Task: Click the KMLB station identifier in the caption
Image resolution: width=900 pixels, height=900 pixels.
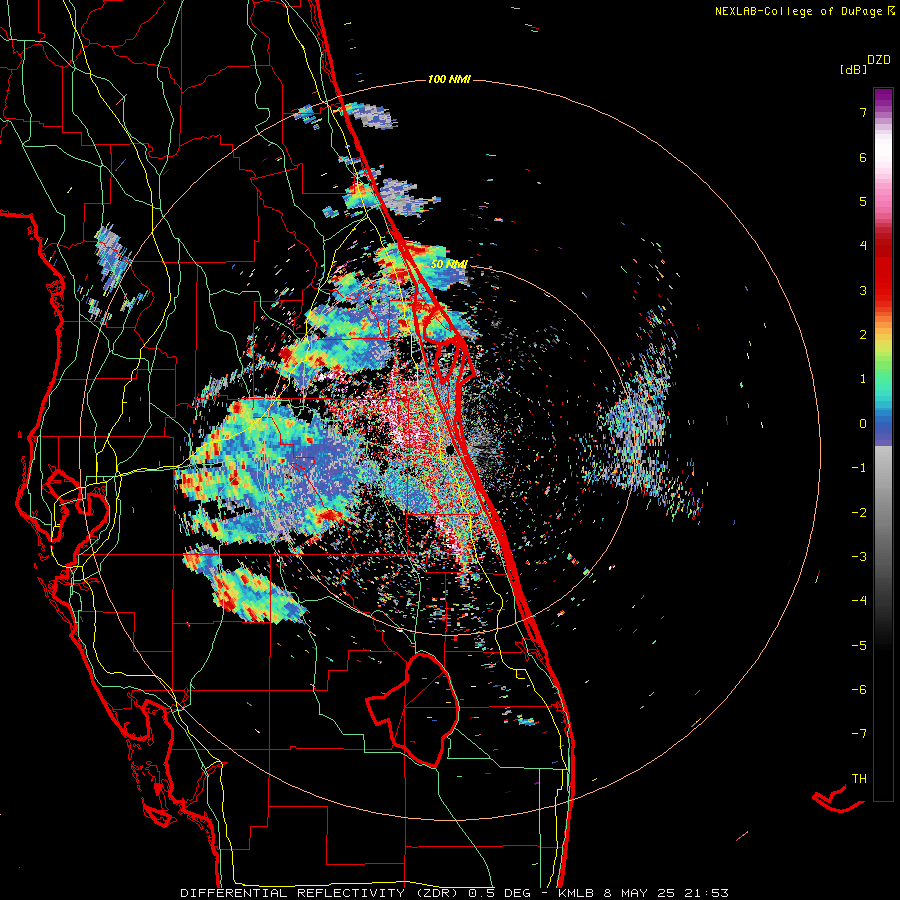Action: pyautogui.click(x=575, y=893)
